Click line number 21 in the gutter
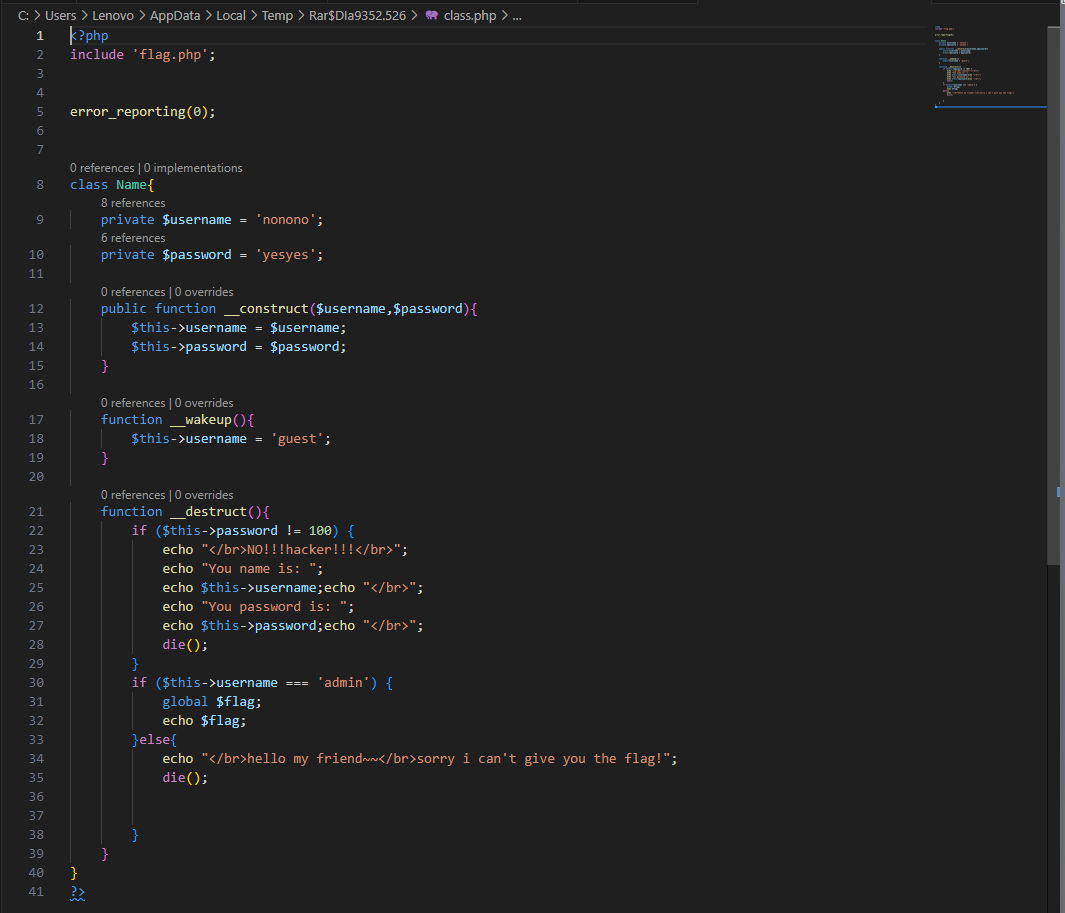Viewport: 1065px width, 913px height. (x=36, y=512)
